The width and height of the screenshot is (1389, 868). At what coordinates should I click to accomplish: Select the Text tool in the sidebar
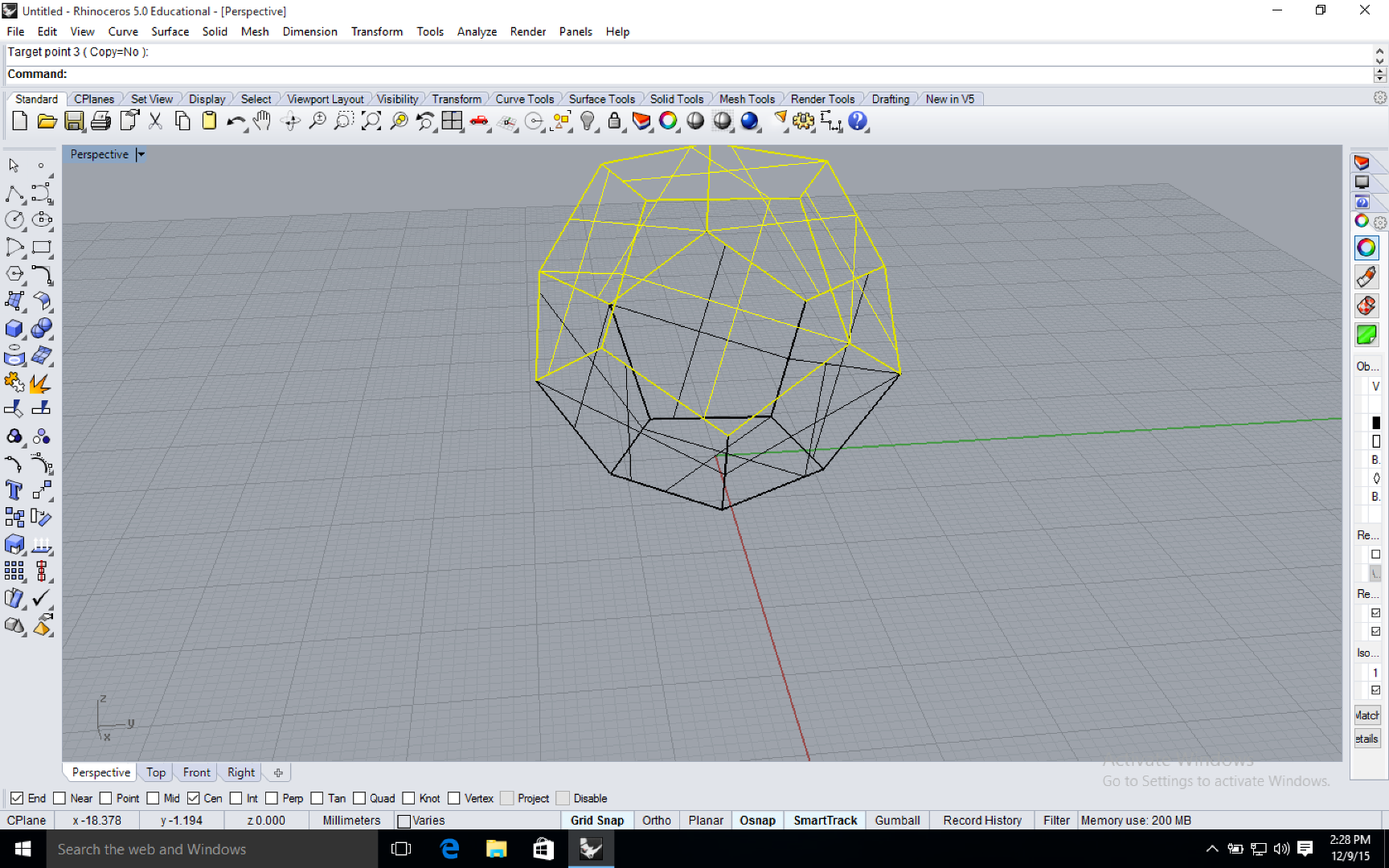pos(14,490)
